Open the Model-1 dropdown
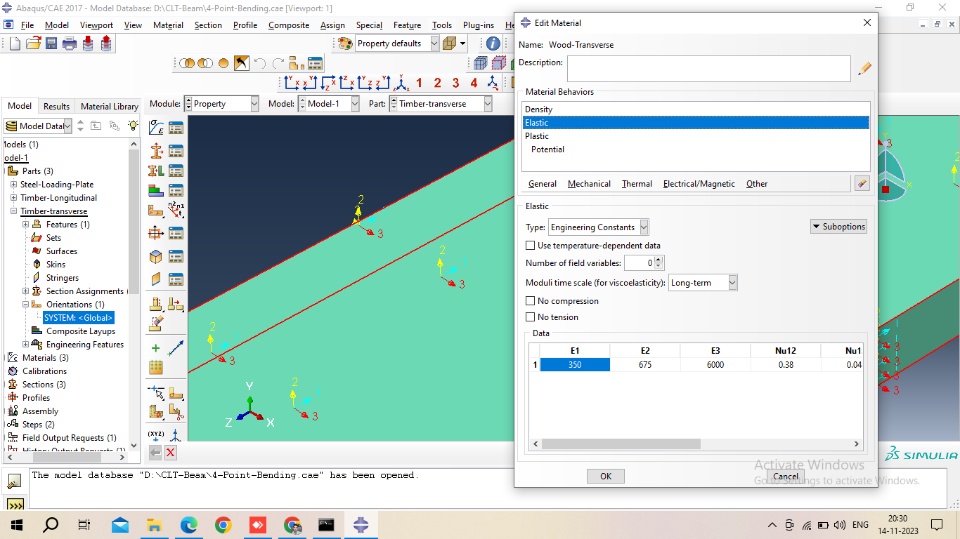Image resolution: width=960 pixels, height=539 pixels. (x=354, y=104)
